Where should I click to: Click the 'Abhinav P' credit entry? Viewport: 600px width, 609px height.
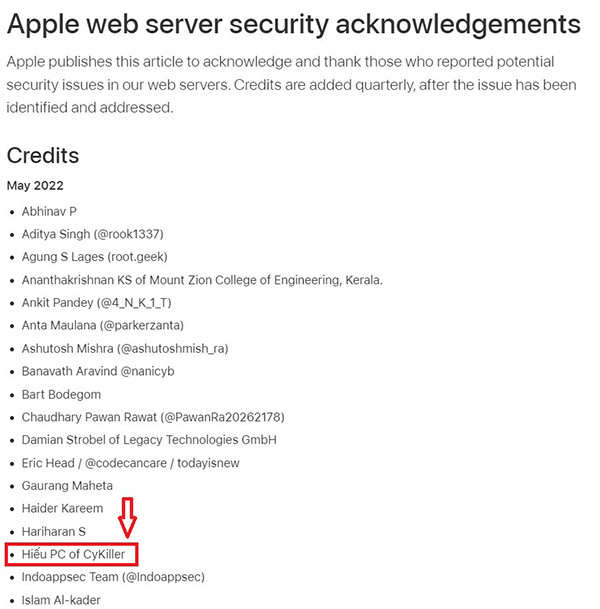coord(49,211)
